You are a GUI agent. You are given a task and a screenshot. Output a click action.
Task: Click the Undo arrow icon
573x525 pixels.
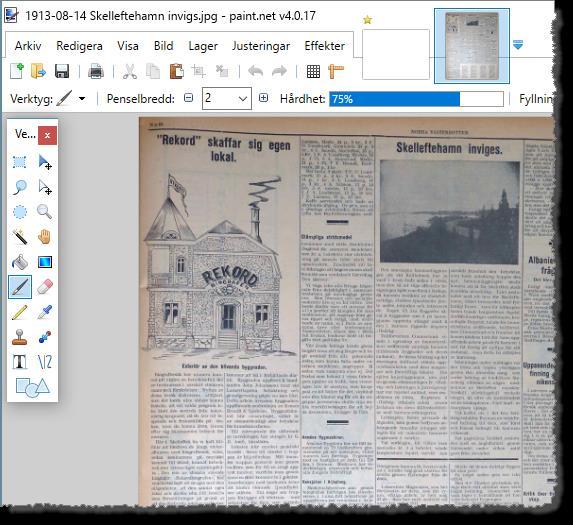[255, 71]
